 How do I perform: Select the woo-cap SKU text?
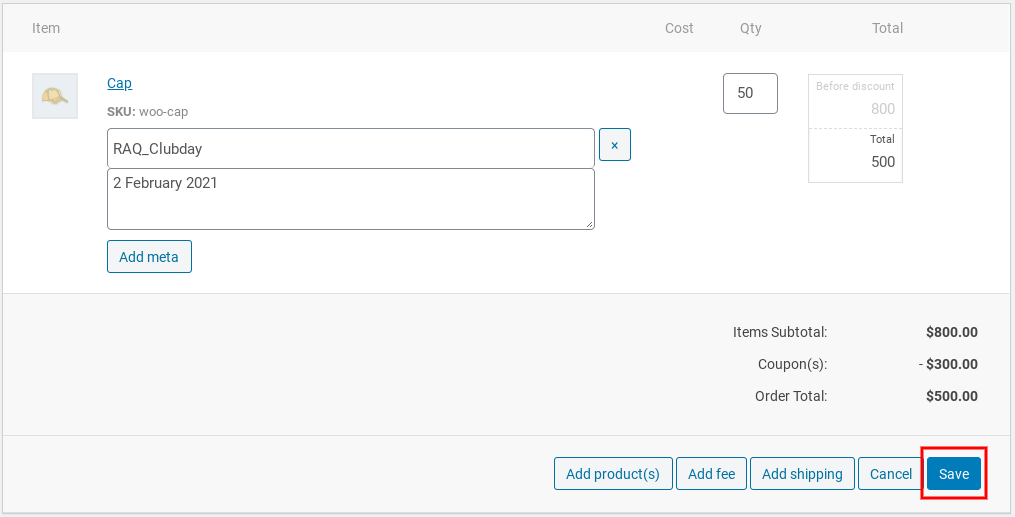(x=163, y=111)
